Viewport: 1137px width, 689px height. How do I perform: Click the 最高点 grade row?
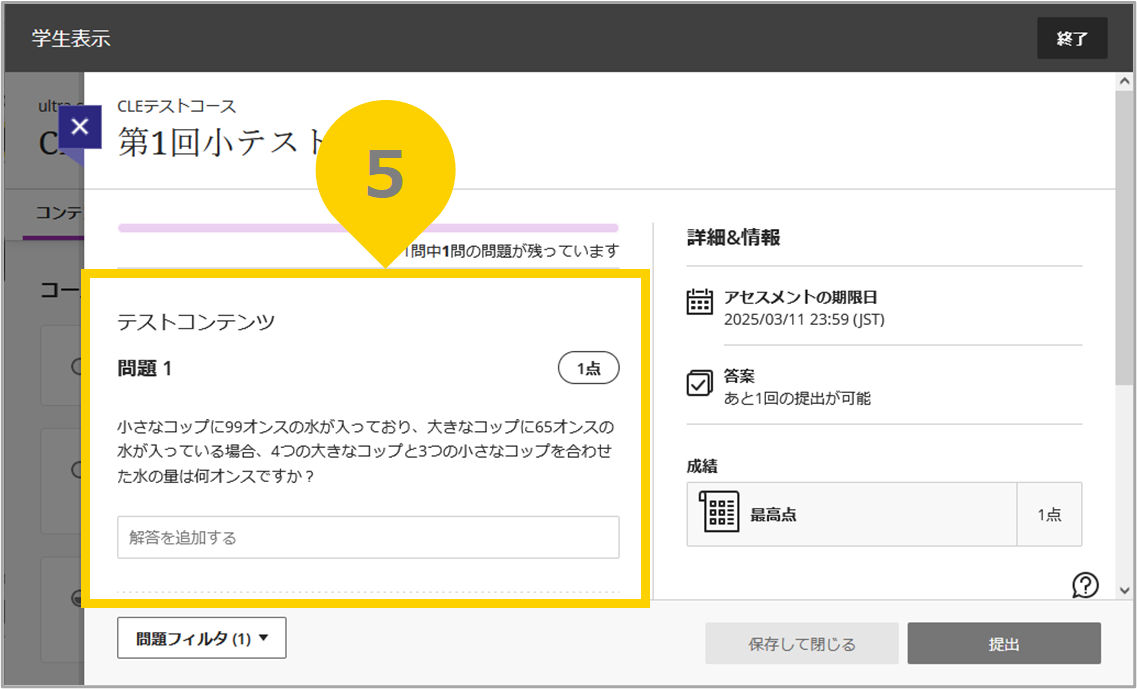click(x=884, y=514)
